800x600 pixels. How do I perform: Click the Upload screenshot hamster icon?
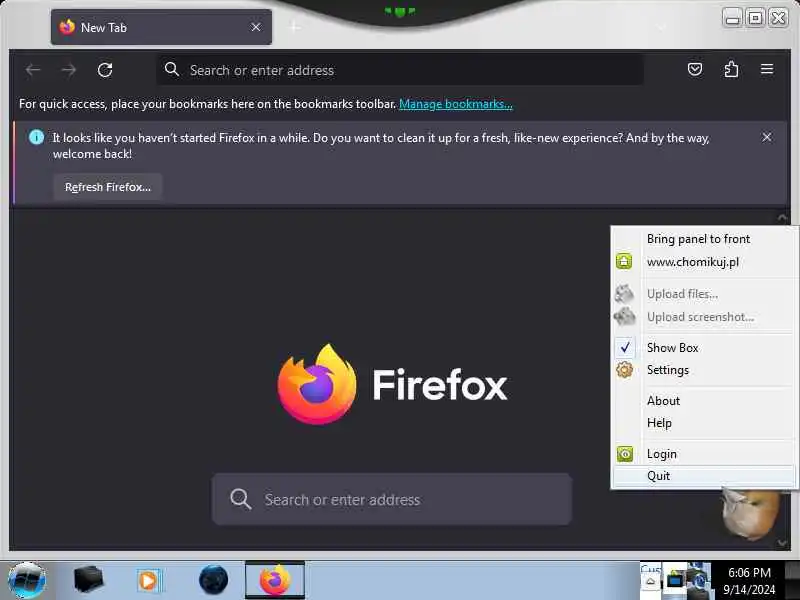click(x=624, y=316)
